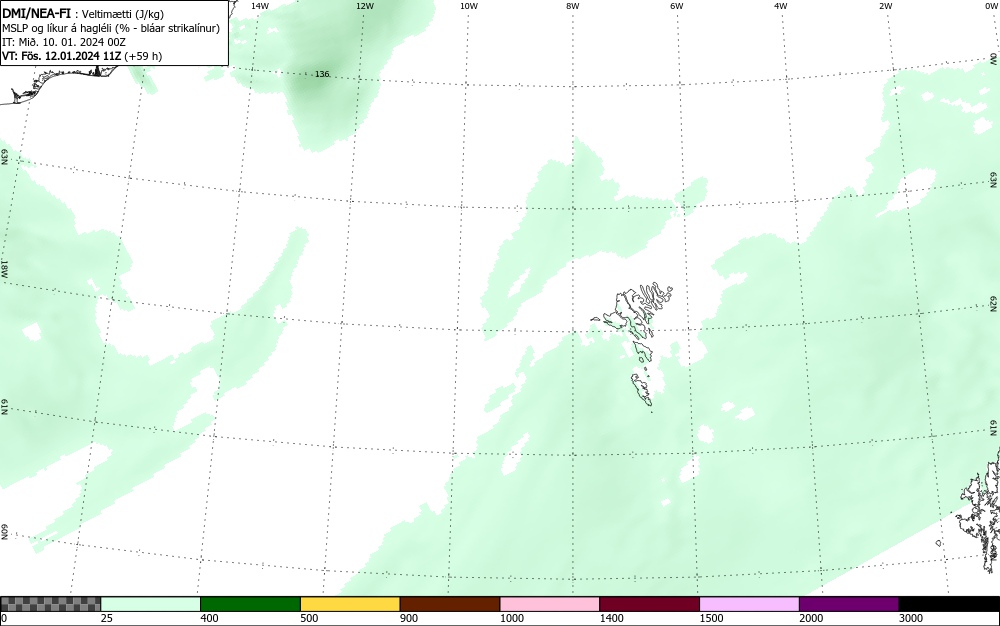This screenshot has height=626, width=1000.
Task: Click the legend value 900
Action: coord(409,618)
